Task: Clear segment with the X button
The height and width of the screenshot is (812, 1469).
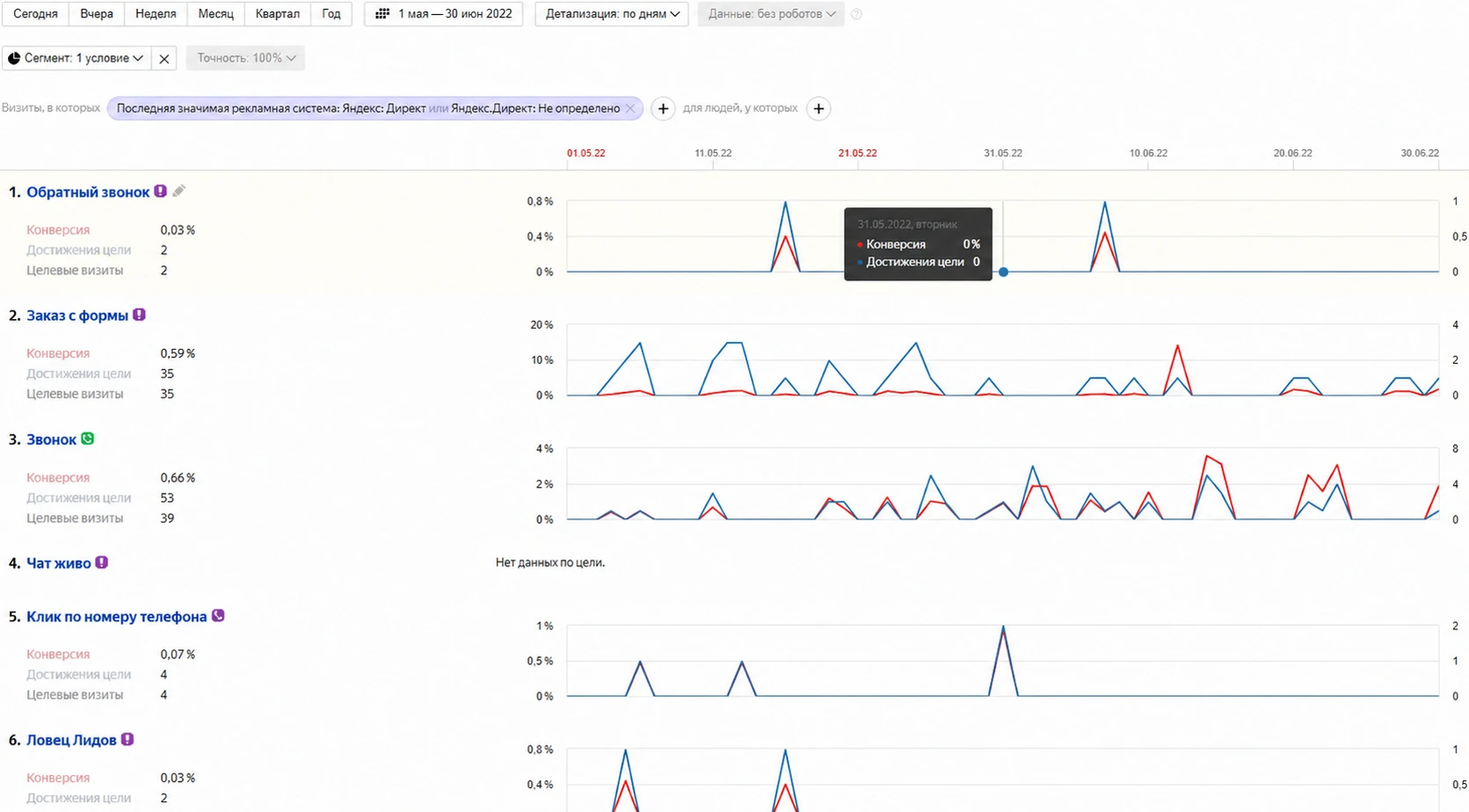Action: [164, 58]
